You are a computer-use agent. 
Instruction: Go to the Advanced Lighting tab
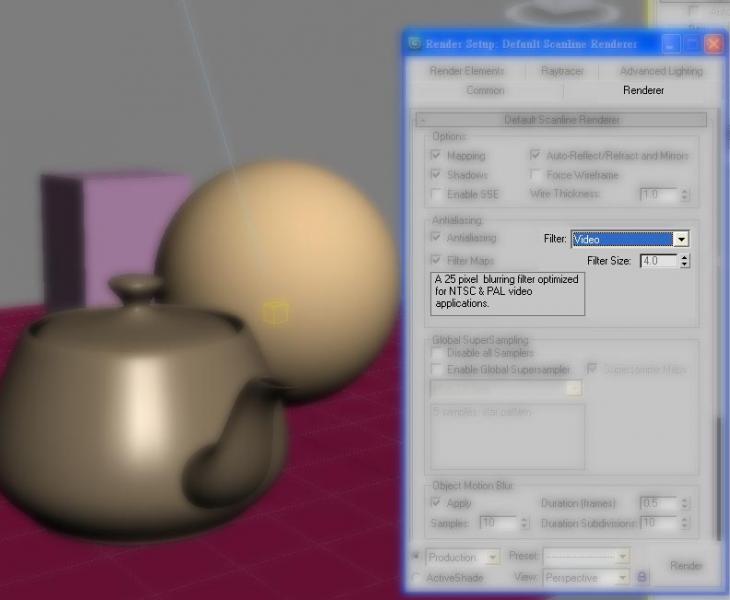660,71
